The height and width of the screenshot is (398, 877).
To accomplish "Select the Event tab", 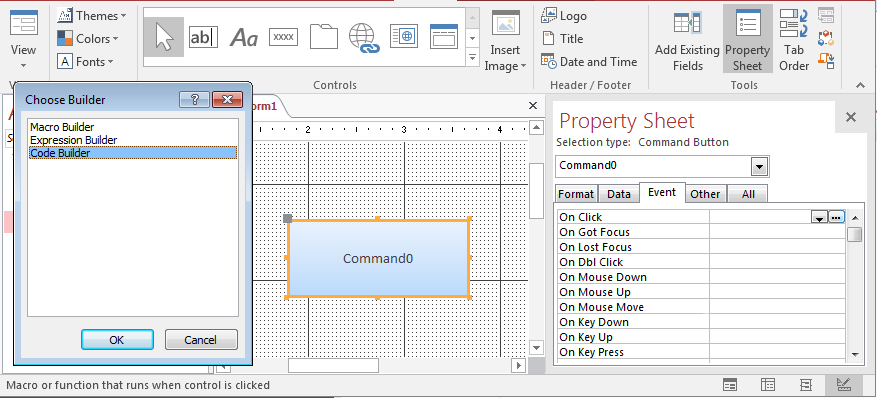I will pos(662,192).
